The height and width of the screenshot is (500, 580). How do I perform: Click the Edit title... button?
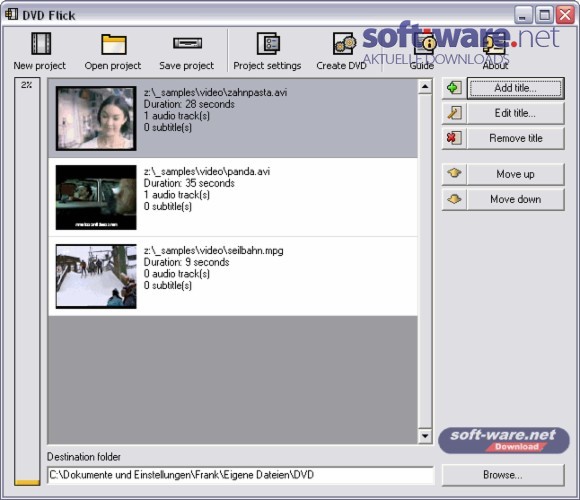516,113
